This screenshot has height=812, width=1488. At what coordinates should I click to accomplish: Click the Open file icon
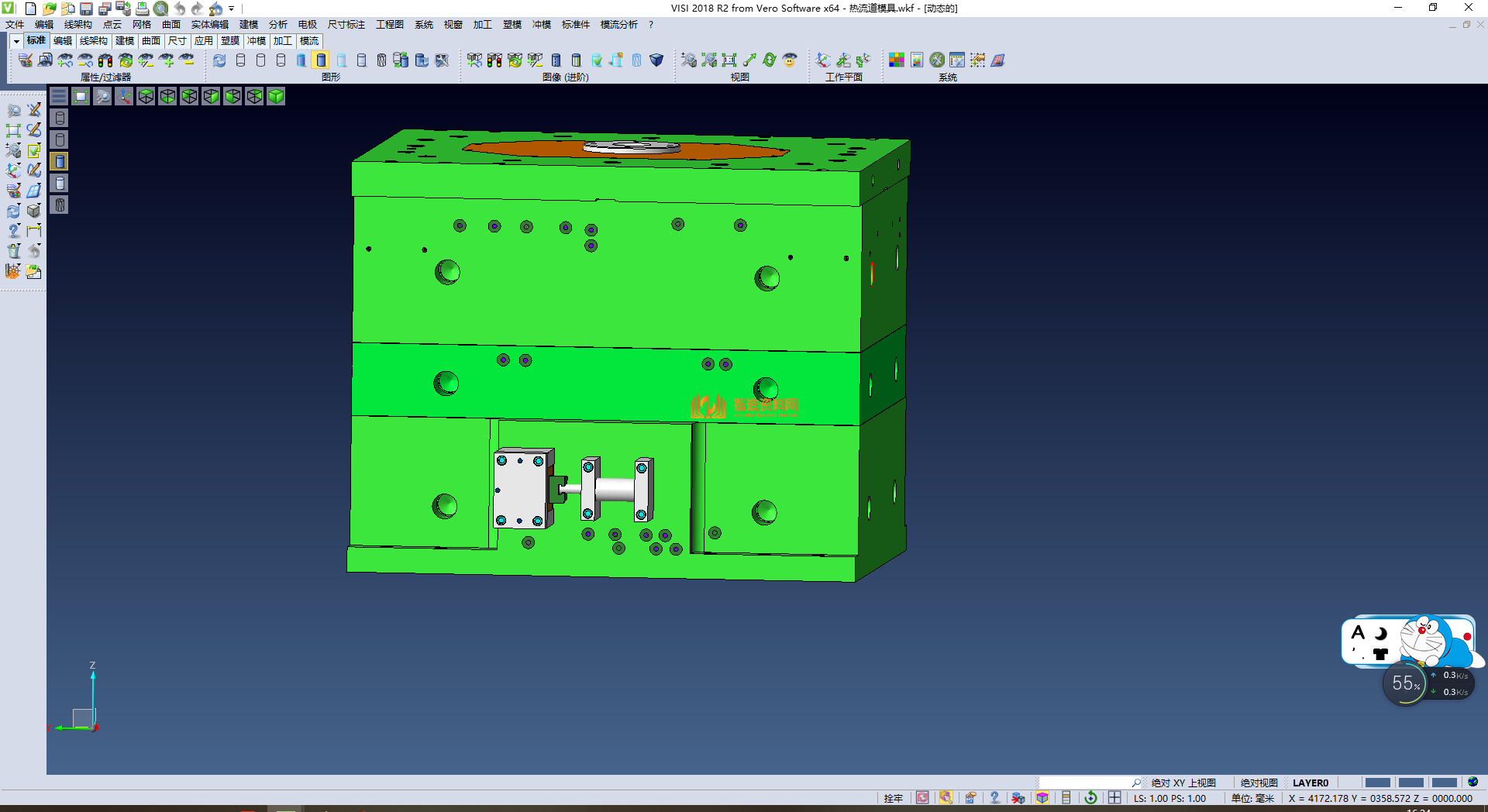50,9
